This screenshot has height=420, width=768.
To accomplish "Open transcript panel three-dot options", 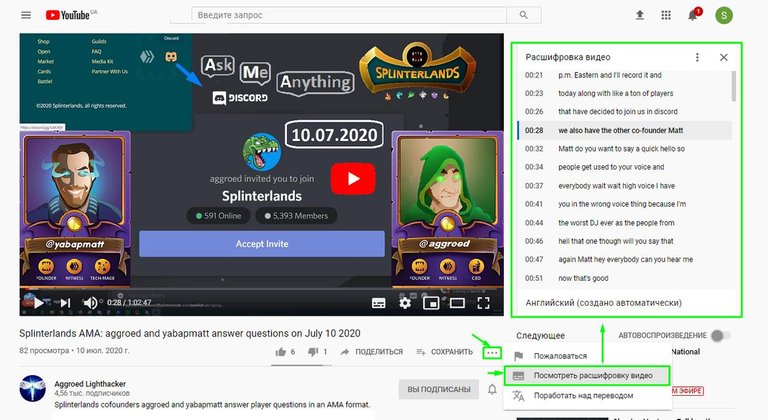I will pyautogui.click(x=697, y=57).
